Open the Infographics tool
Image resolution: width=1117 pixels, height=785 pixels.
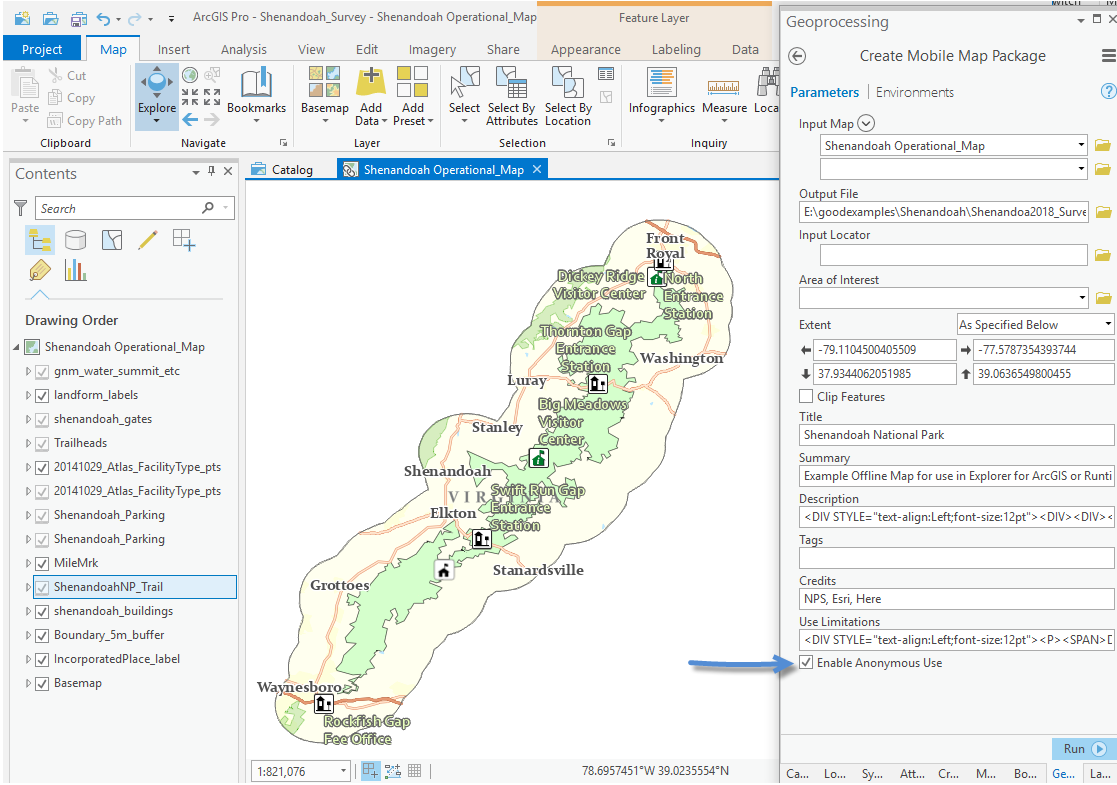661,90
